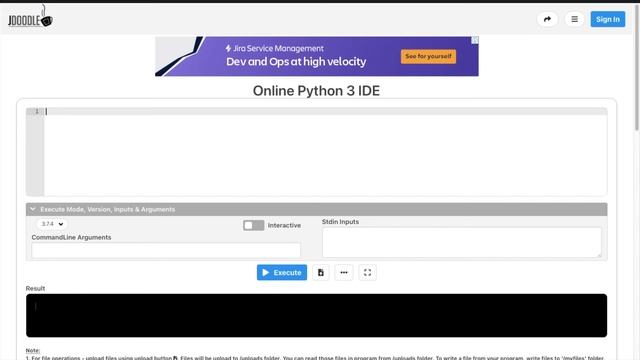Toggle the fullscreen icon
640x360 pixels.
(367, 272)
